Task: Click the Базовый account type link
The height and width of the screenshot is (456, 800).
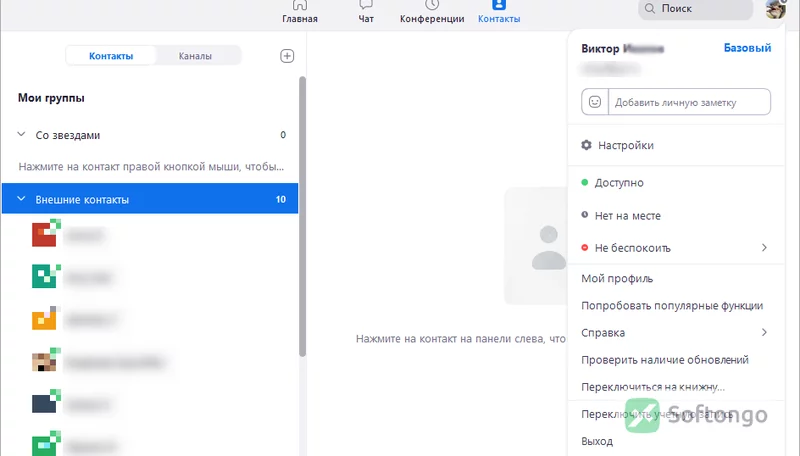Action: click(747, 48)
